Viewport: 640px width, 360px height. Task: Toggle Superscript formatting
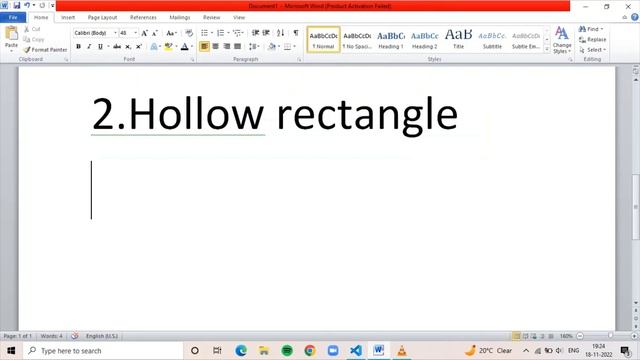tap(139, 47)
